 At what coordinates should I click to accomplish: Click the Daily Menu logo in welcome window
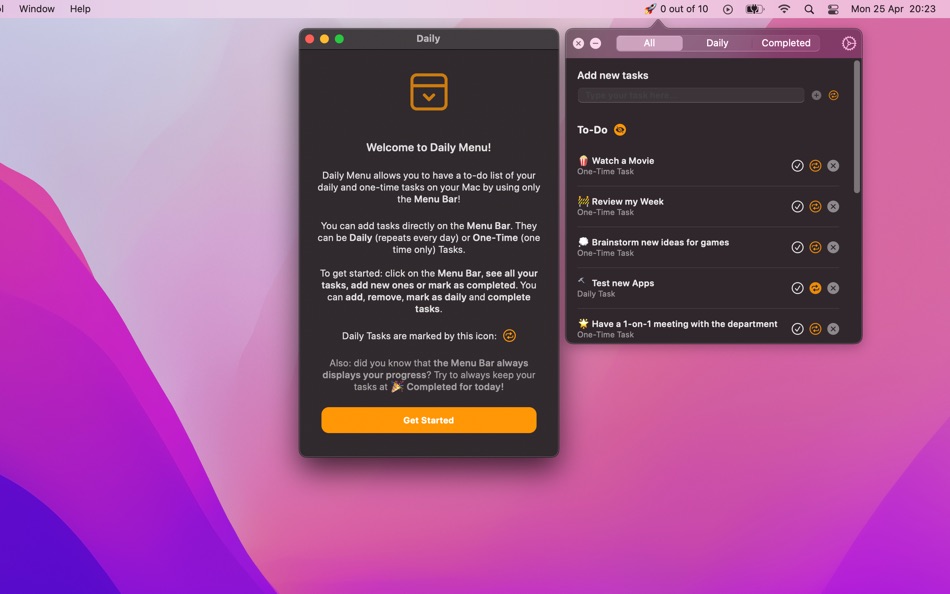click(x=428, y=92)
